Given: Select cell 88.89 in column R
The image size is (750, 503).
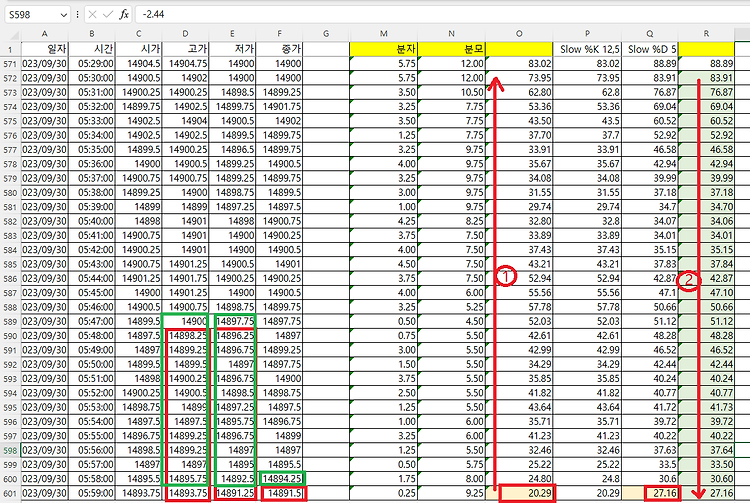Looking at the screenshot, I should [x=706, y=64].
